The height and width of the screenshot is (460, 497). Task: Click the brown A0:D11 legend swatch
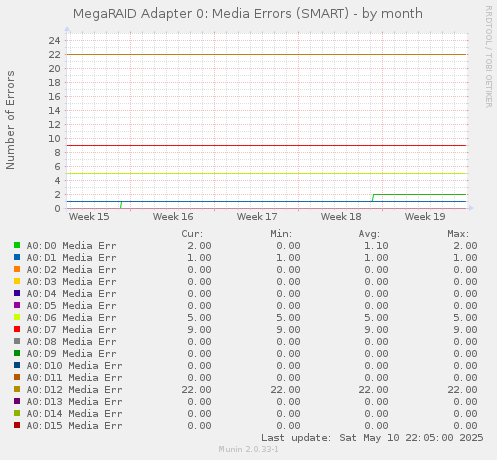point(17,377)
